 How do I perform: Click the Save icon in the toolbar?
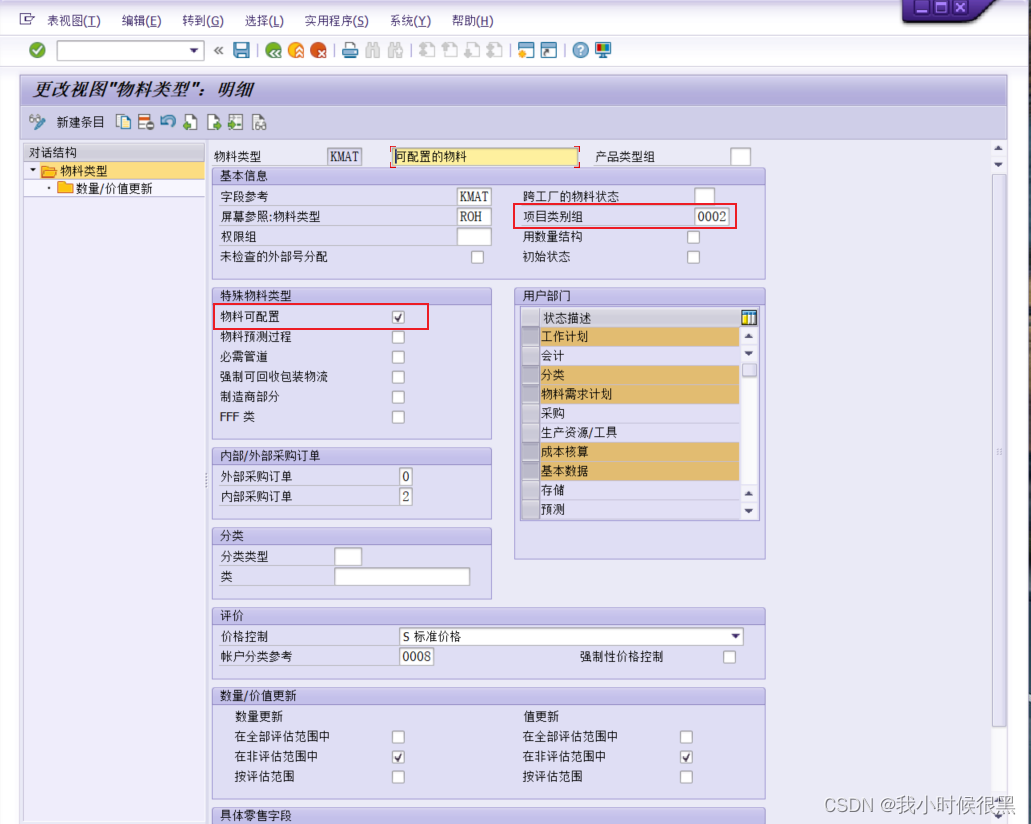pos(240,50)
